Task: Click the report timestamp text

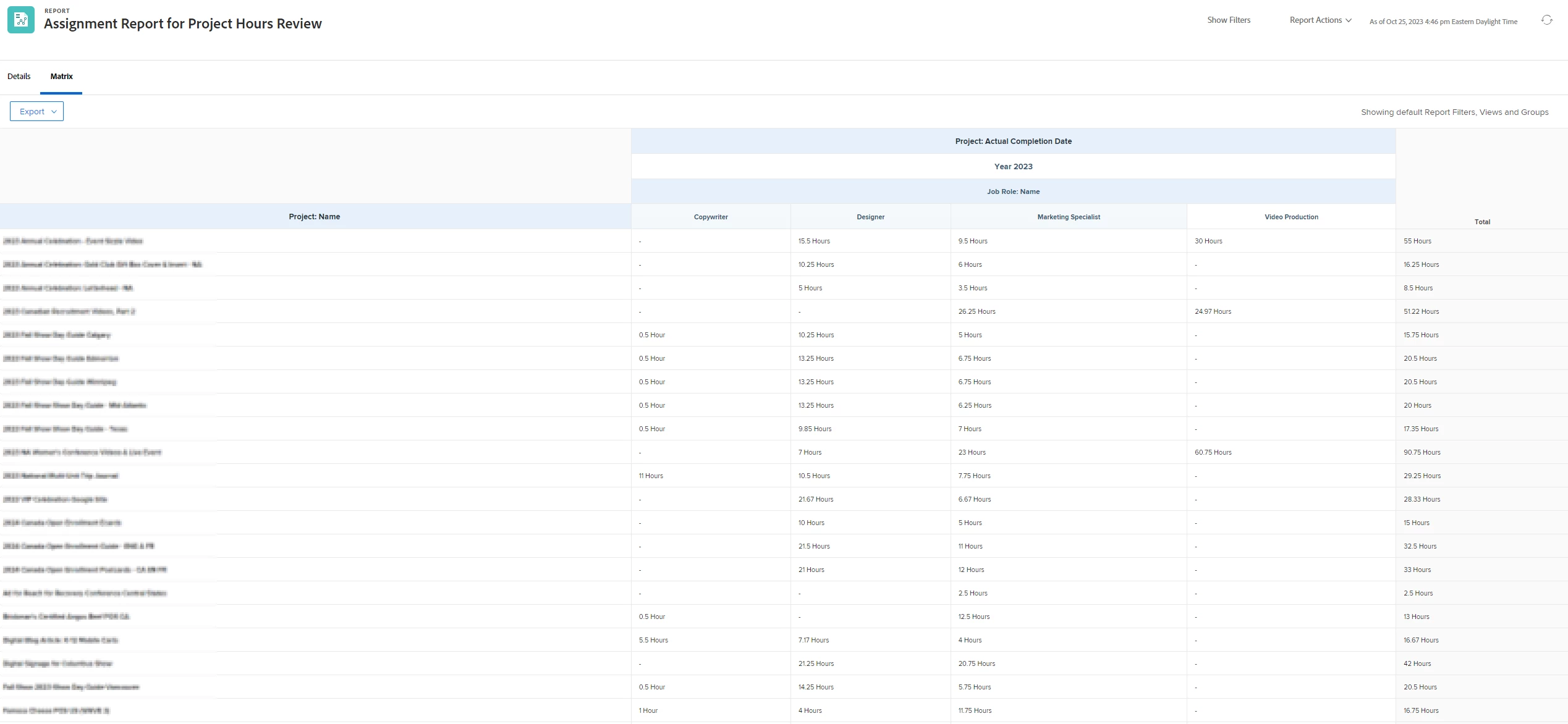Action: coord(1443,22)
